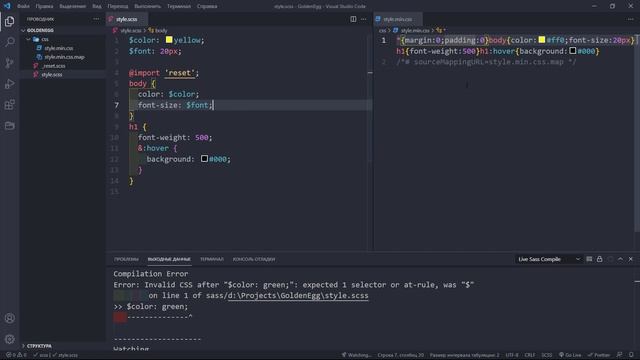This screenshot has width=640, height=360.
Task: Click line and column indicator in status bar
Action: pyautogui.click(x=400, y=355)
